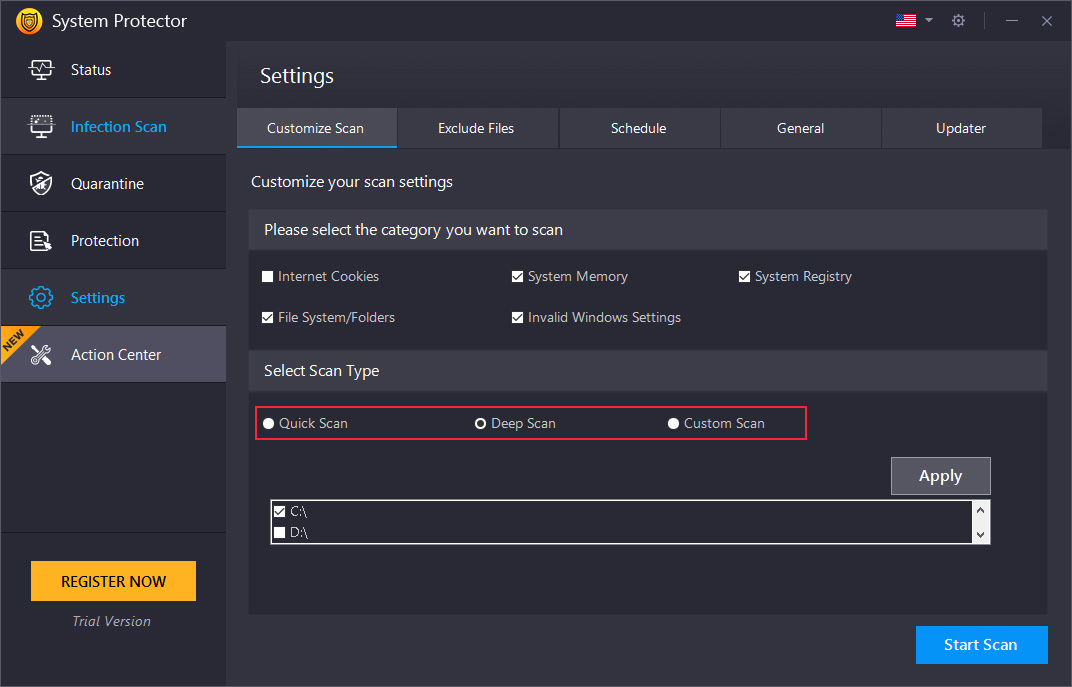
Task: Open Action Center via its wrench icon
Action: pyautogui.click(x=41, y=353)
